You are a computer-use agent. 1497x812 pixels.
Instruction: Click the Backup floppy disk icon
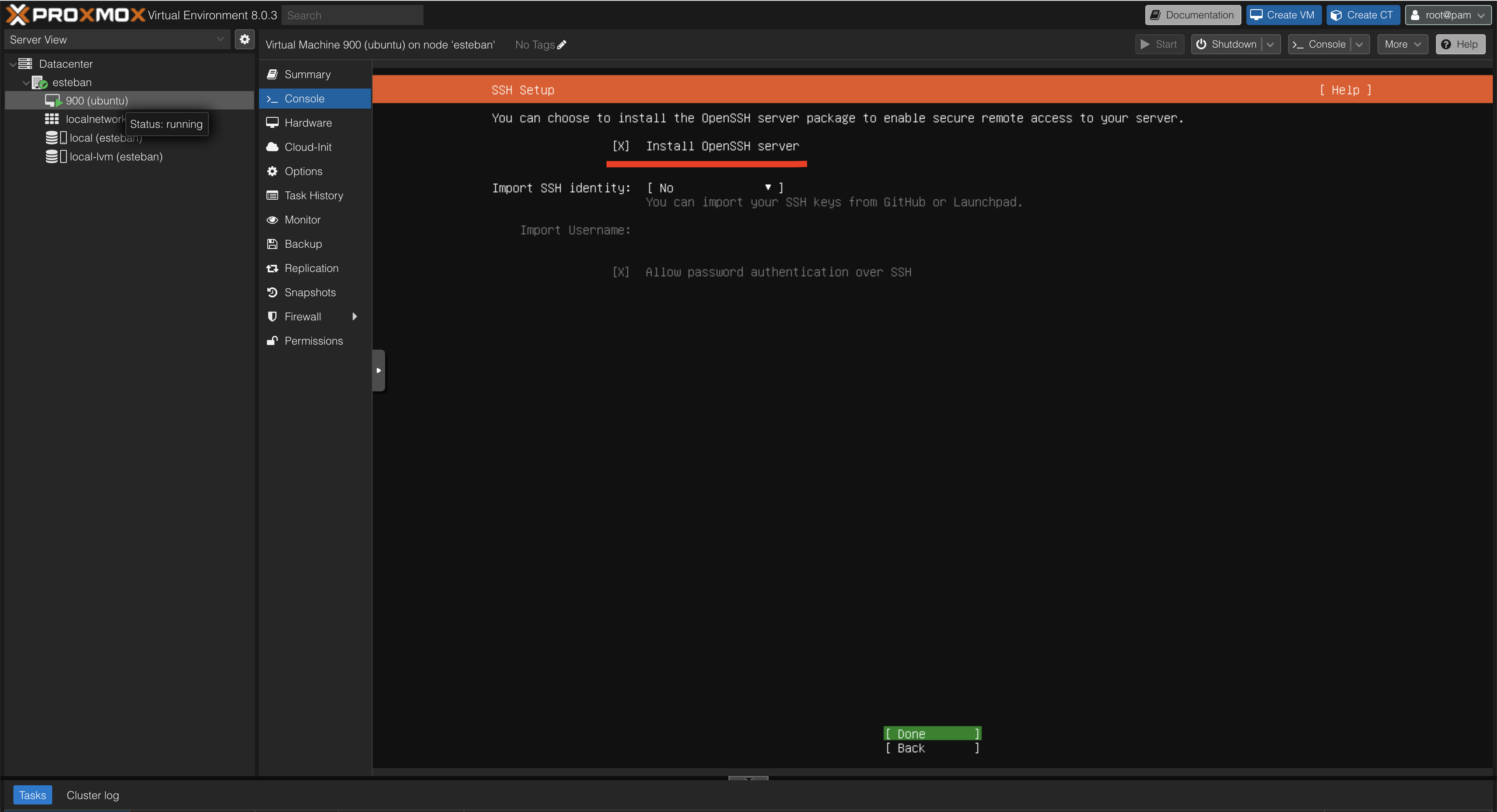272,244
